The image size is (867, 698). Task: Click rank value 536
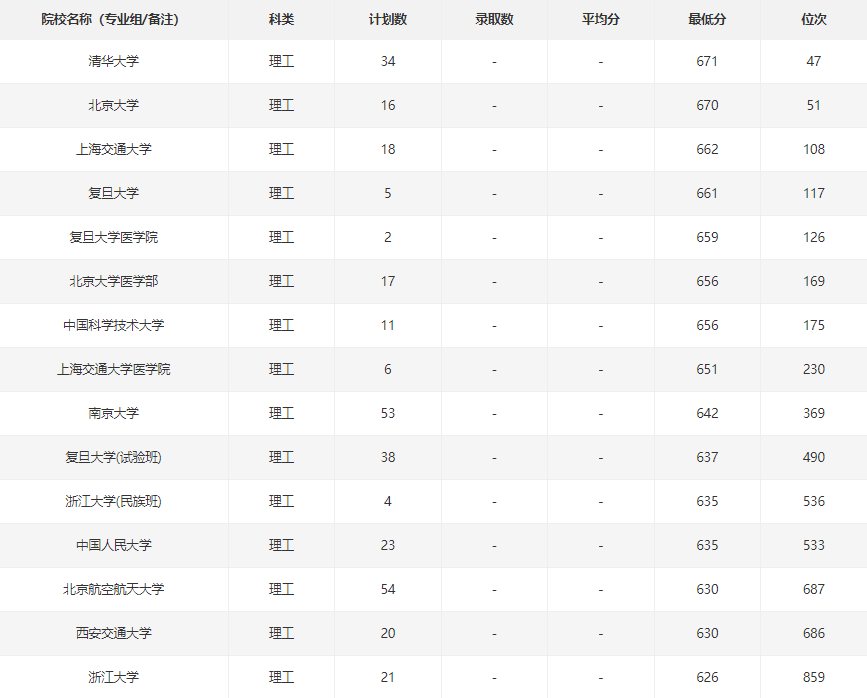click(x=814, y=501)
